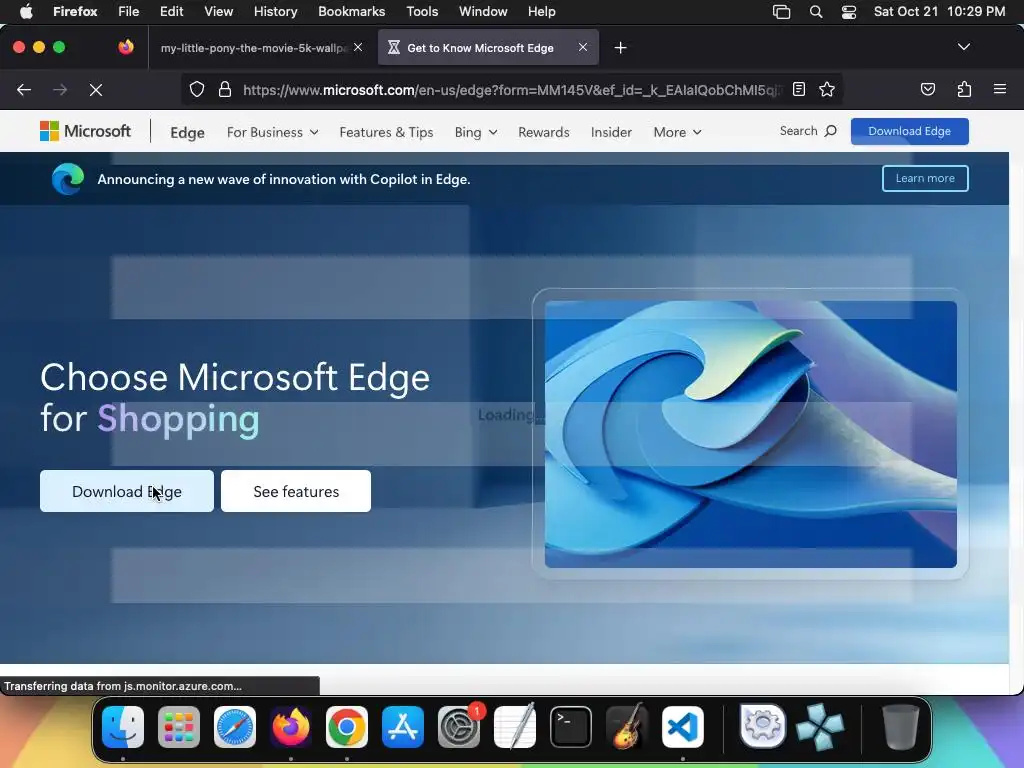
Task: Open a new tab with plus
Action: 620,48
